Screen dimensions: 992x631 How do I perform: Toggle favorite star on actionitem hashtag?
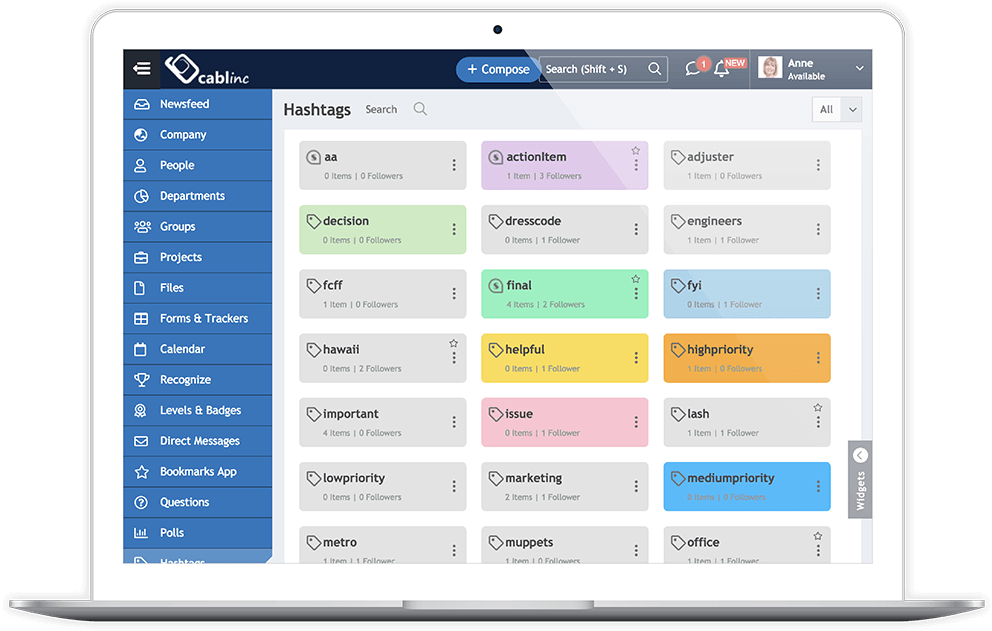coord(635,151)
